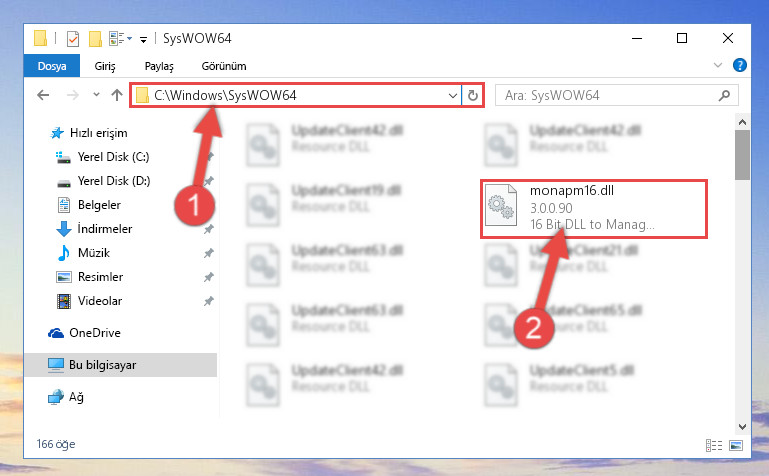This screenshot has width=769, height=476.
Task: Switch to details view layout icon
Action: (714, 445)
